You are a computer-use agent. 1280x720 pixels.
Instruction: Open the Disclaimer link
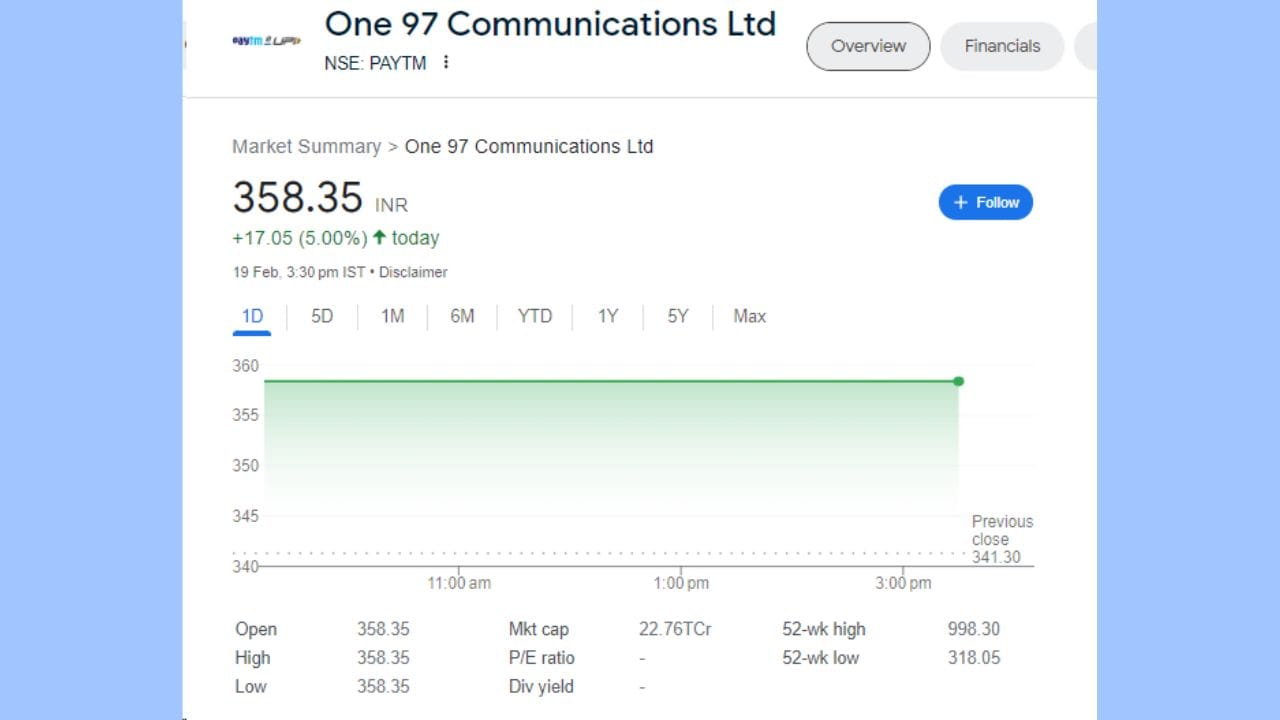coord(413,272)
